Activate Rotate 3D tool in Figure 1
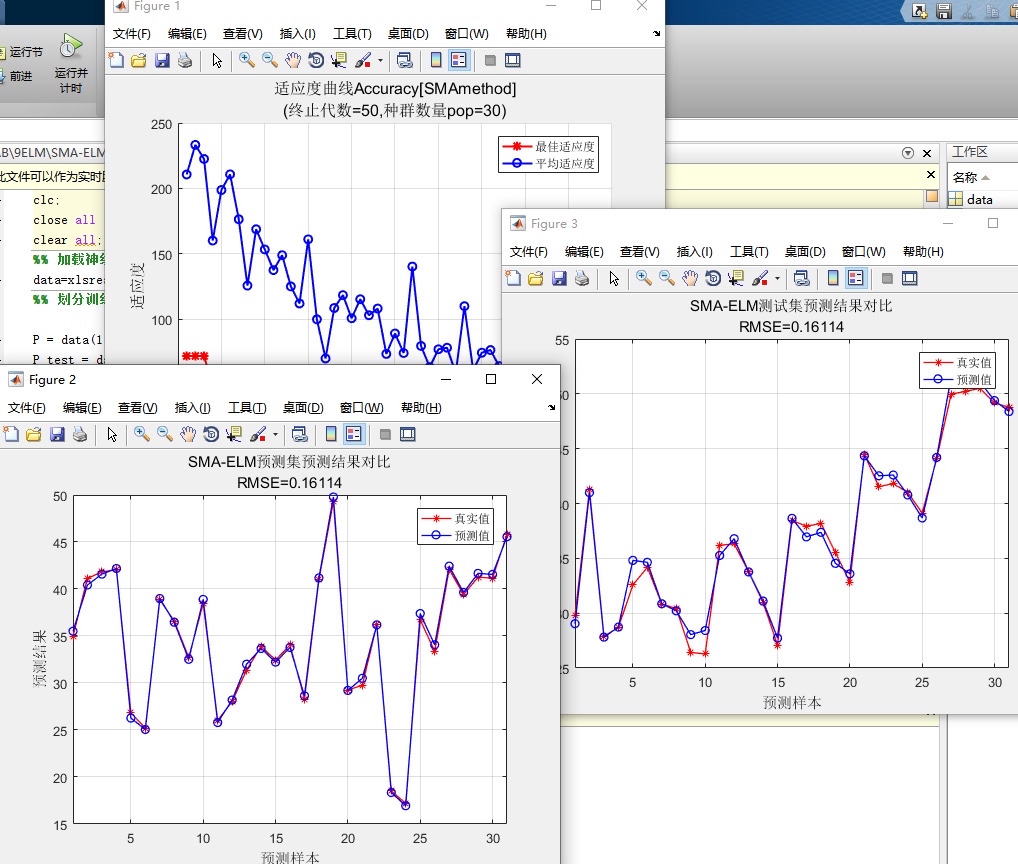The height and width of the screenshot is (864, 1018). coord(316,60)
